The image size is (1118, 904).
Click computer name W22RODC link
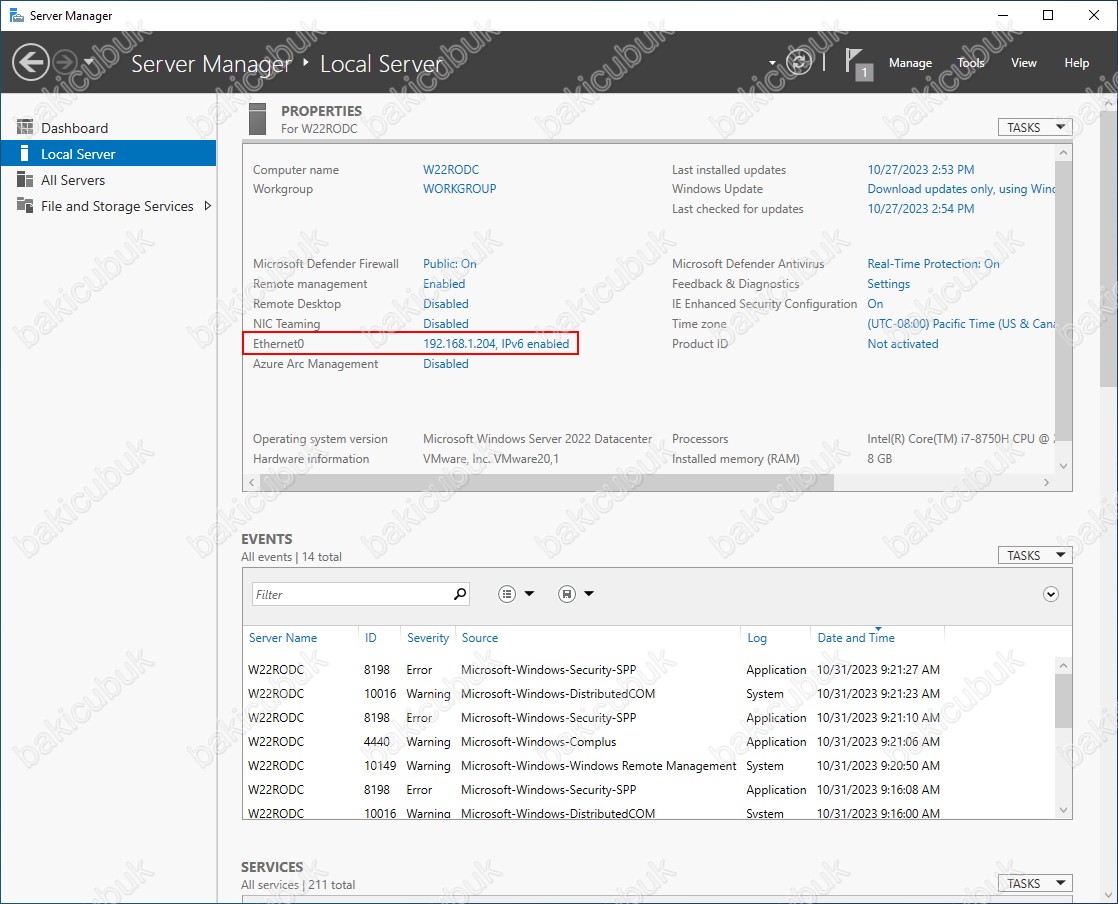(451, 170)
